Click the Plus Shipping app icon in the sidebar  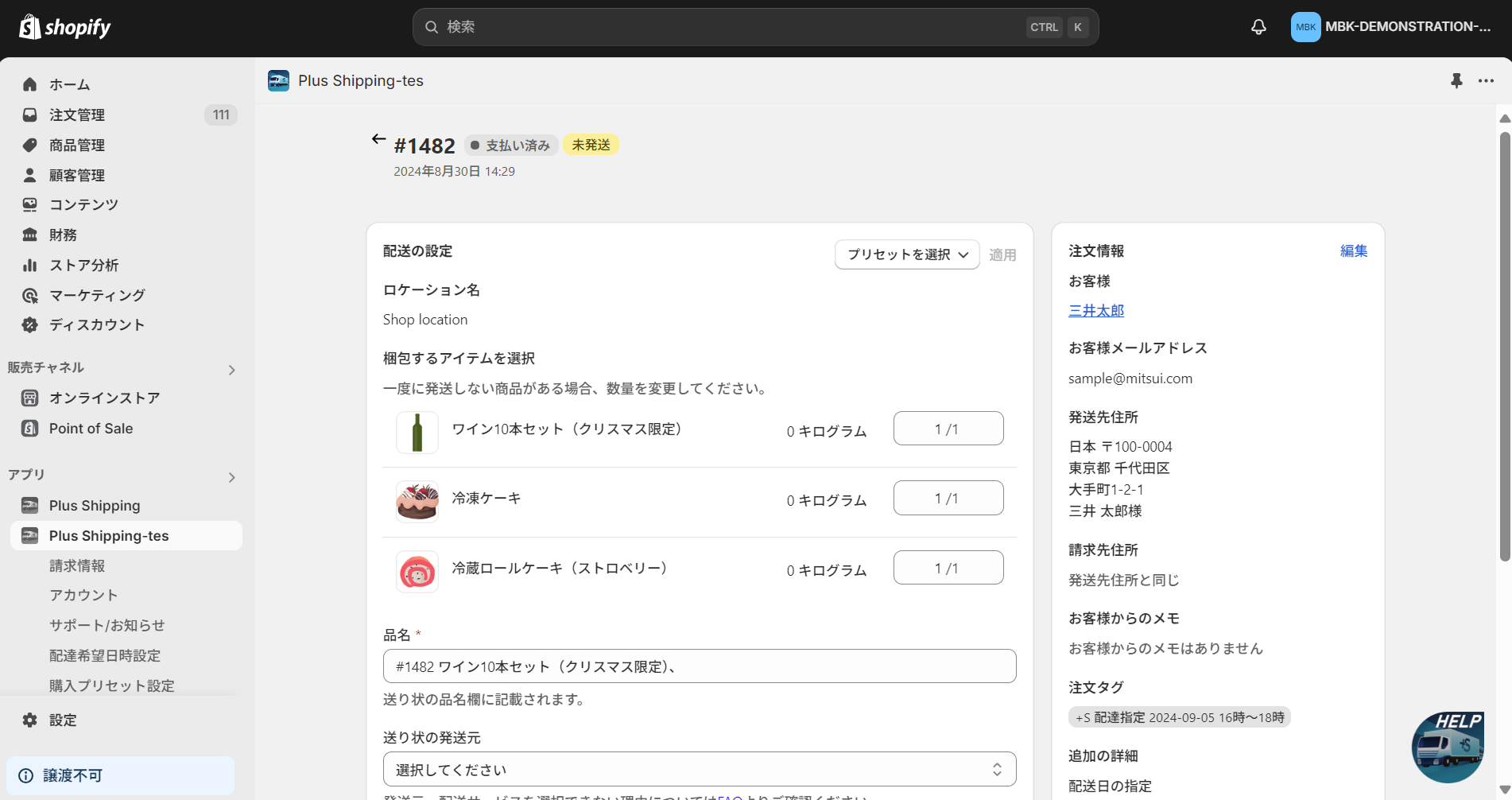[x=30, y=505]
